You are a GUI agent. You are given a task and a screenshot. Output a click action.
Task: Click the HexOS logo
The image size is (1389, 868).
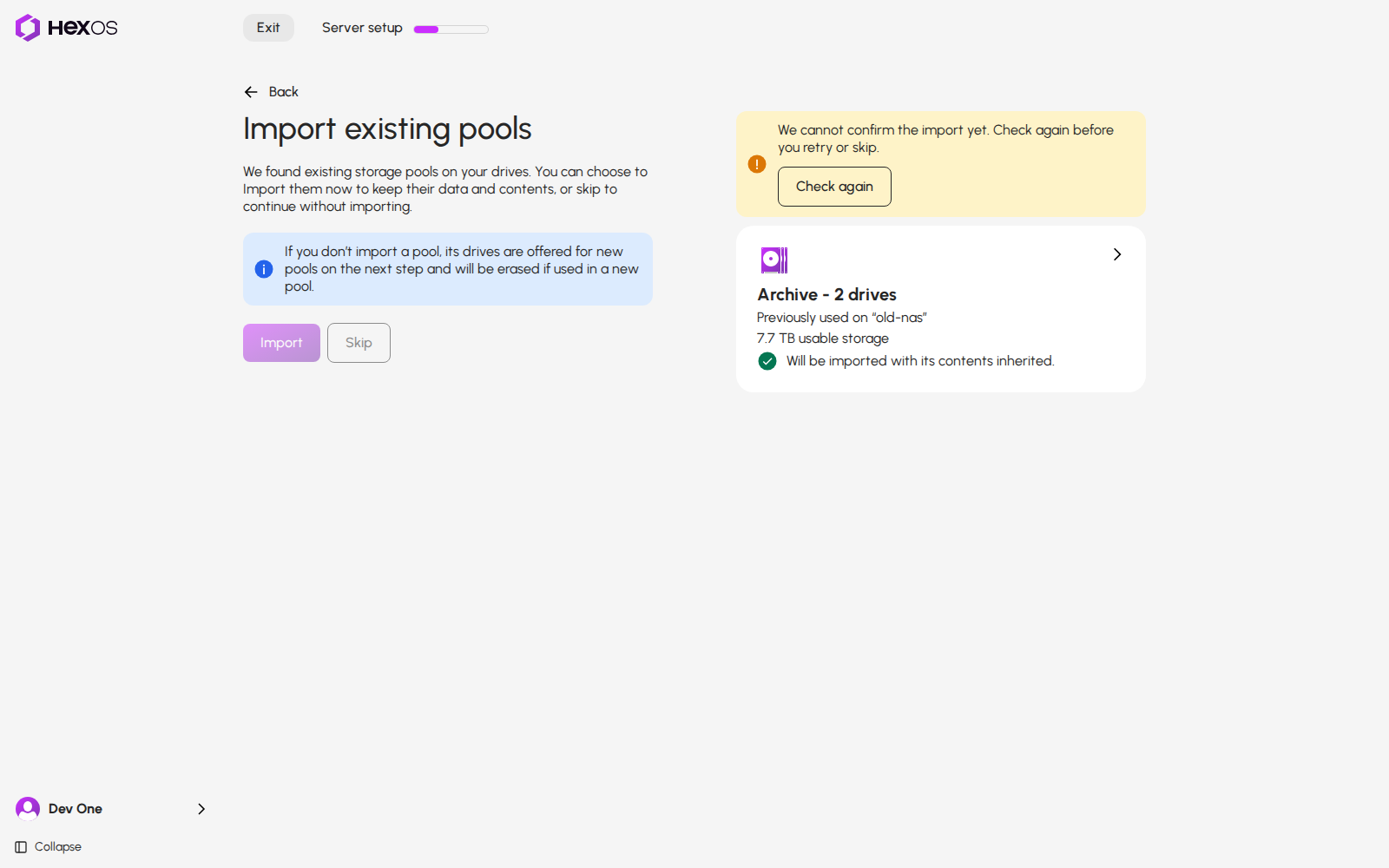pyautogui.click(x=66, y=28)
